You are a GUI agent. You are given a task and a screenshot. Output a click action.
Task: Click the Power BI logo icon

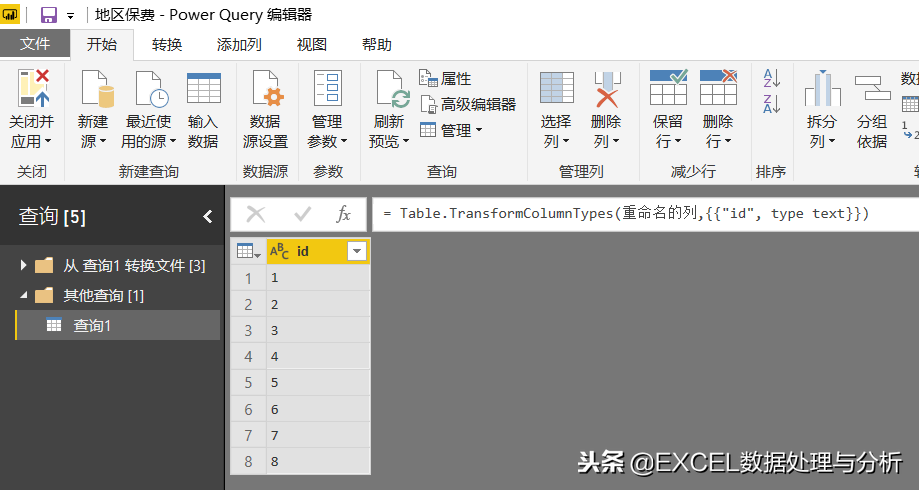pyautogui.click(x=10, y=15)
